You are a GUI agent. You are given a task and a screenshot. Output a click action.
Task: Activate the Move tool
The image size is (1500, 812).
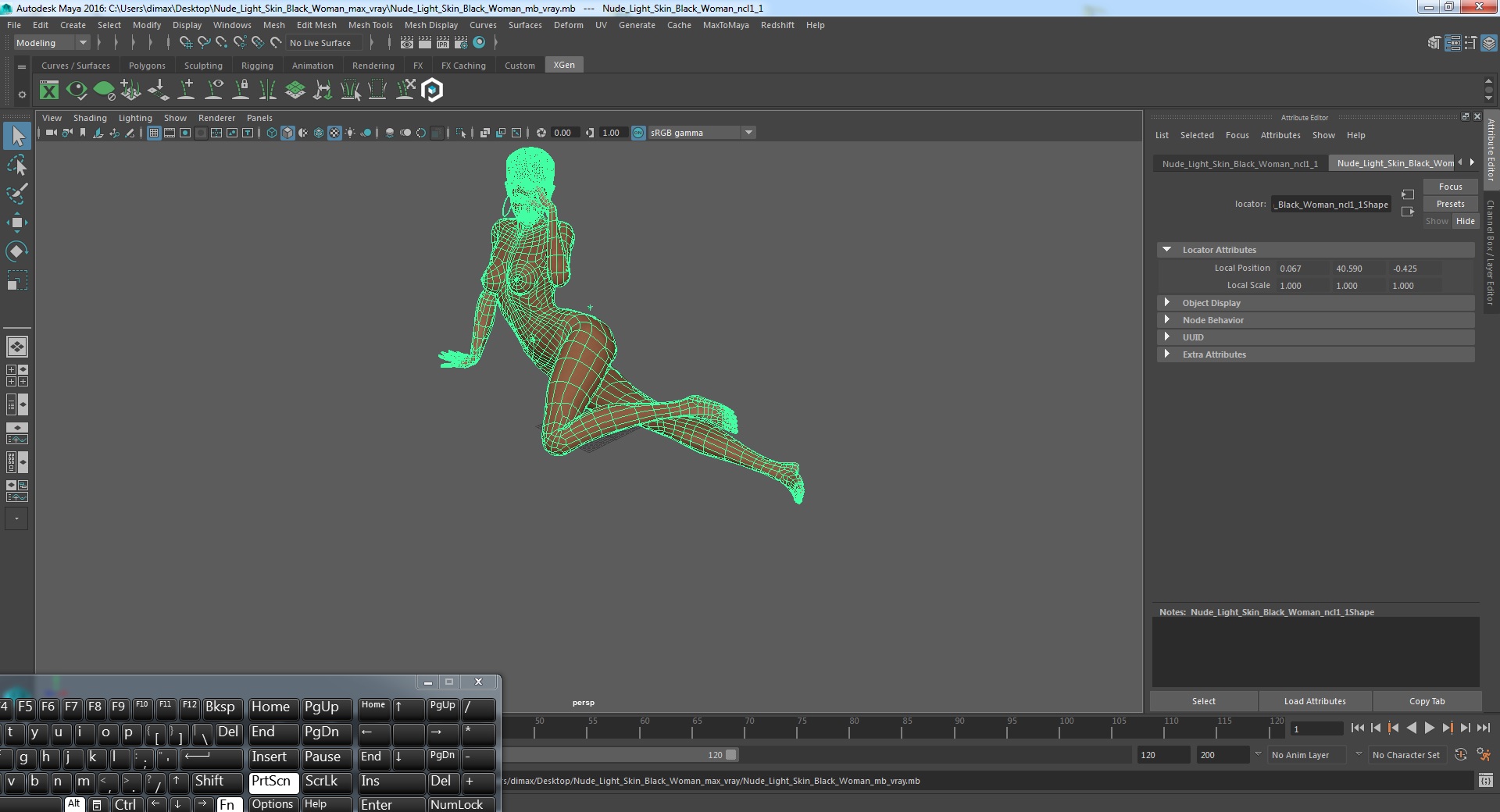pos(17,223)
